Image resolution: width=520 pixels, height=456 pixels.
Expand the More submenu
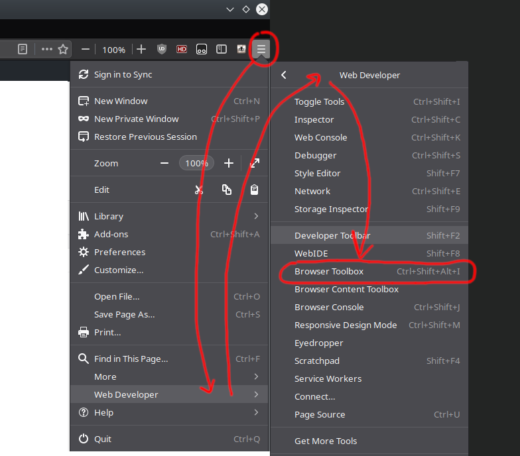click(169, 377)
